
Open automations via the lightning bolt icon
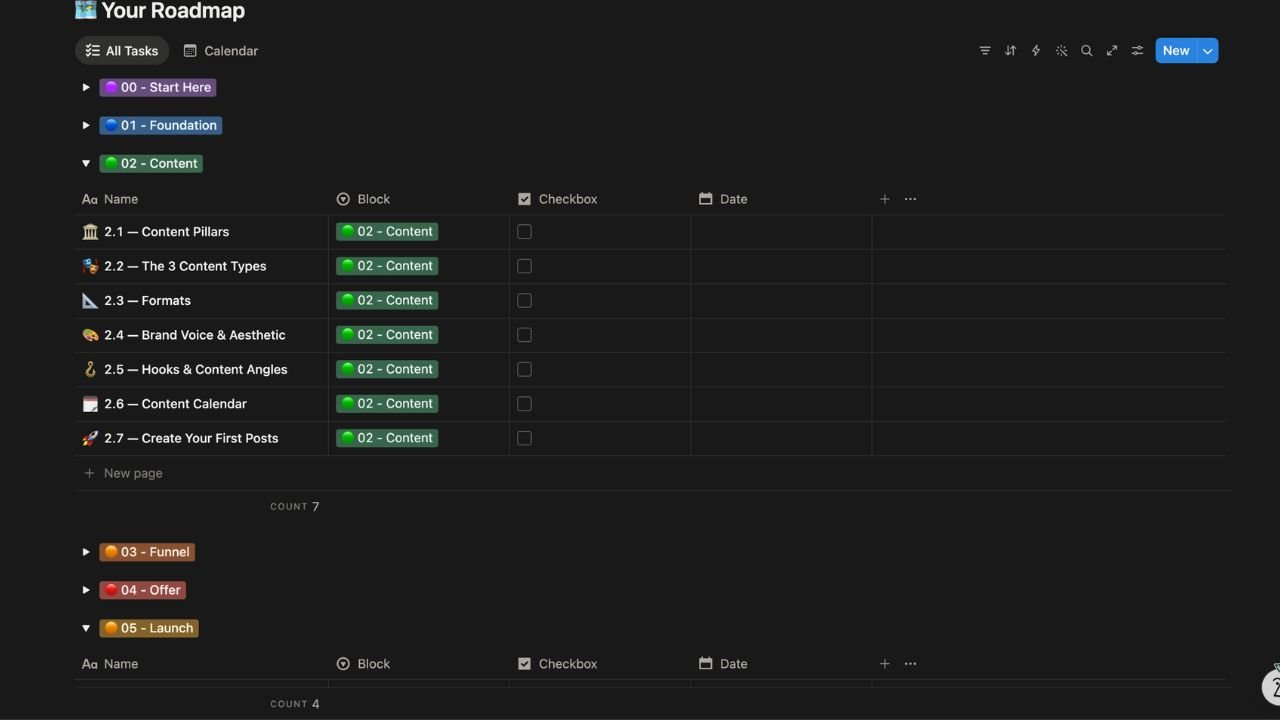pos(1035,50)
